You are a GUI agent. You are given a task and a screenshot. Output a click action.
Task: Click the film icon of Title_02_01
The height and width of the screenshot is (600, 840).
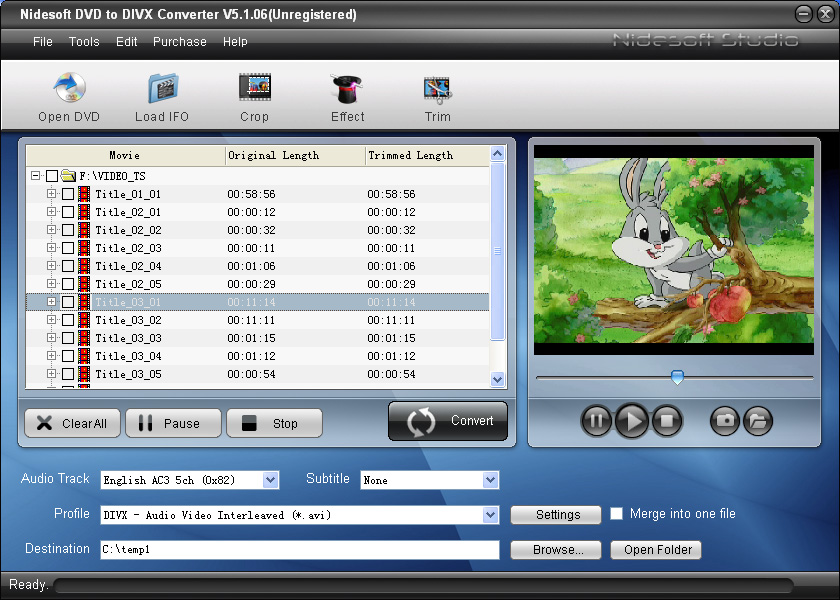pos(84,212)
